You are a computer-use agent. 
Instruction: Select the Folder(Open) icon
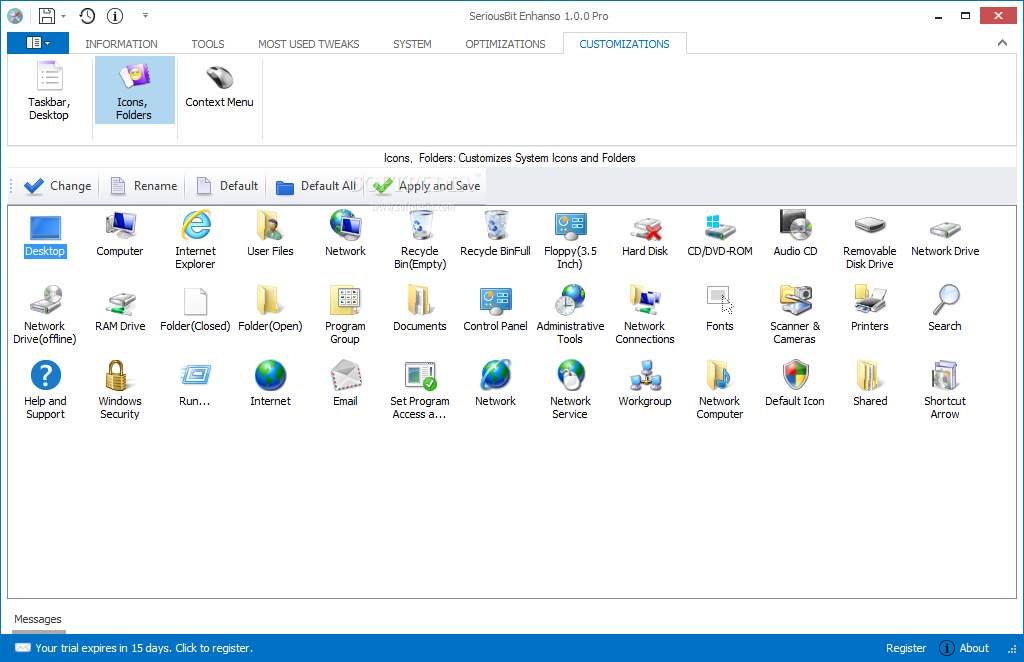[x=270, y=310]
